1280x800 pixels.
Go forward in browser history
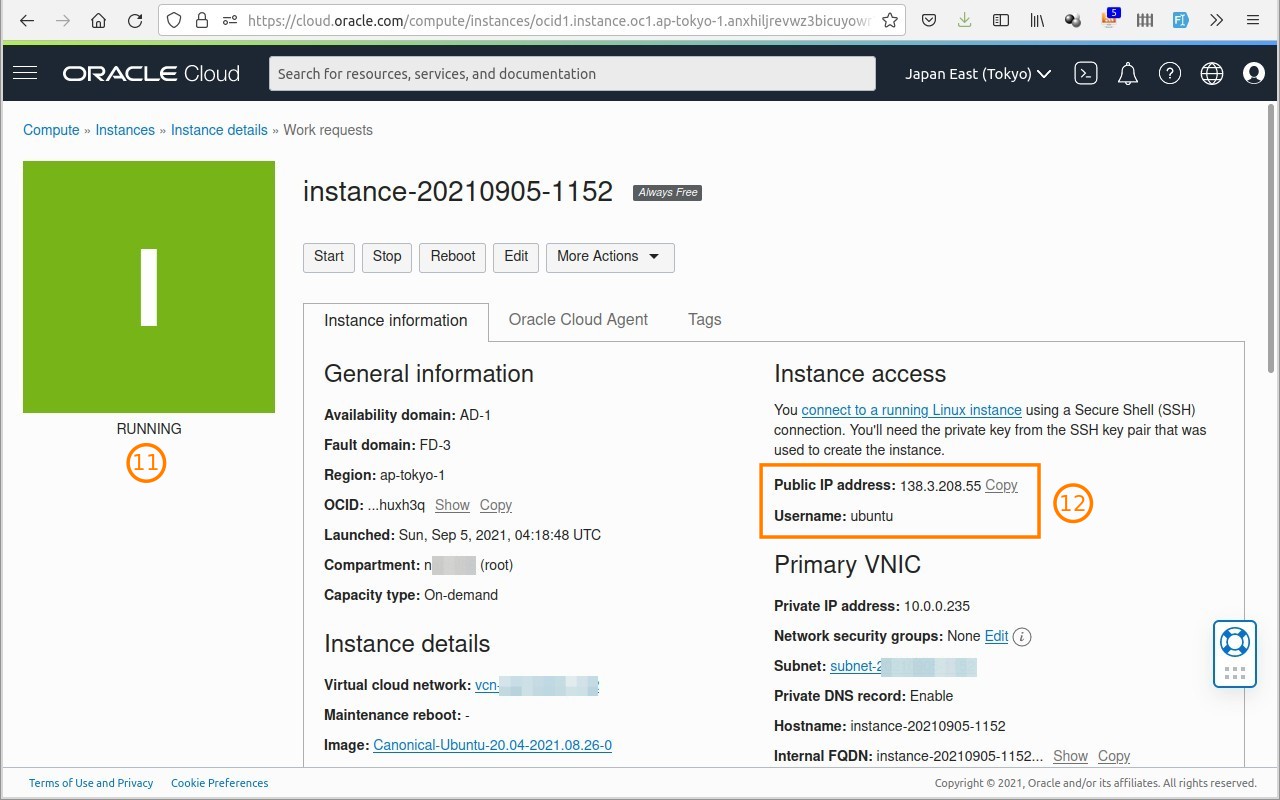click(x=63, y=20)
